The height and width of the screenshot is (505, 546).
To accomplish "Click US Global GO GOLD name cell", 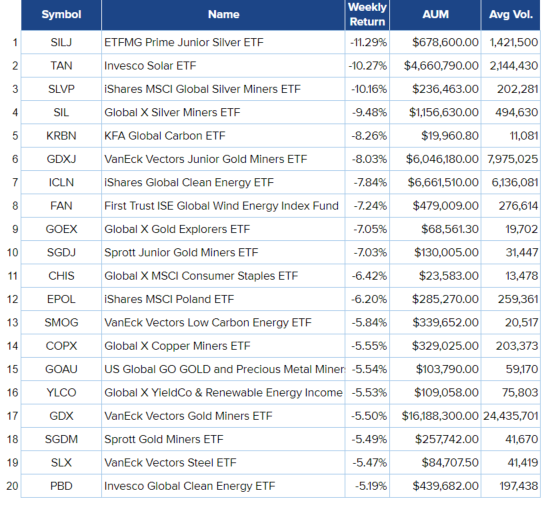I will coord(223,369).
